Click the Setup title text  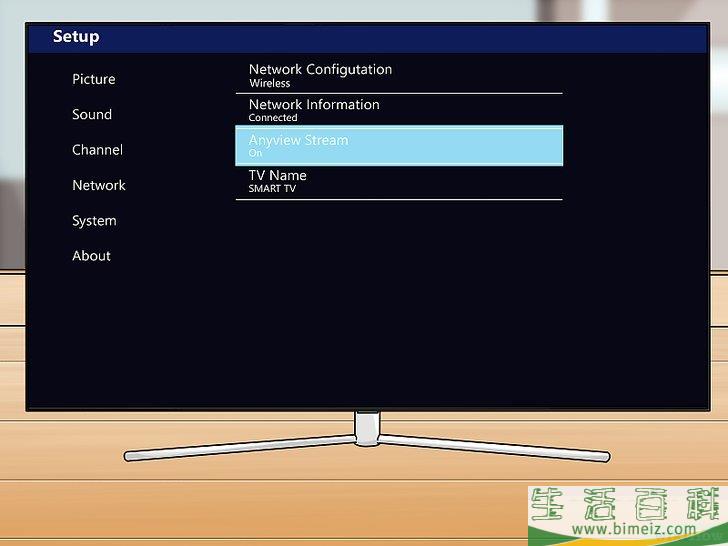[x=76, y=37]
